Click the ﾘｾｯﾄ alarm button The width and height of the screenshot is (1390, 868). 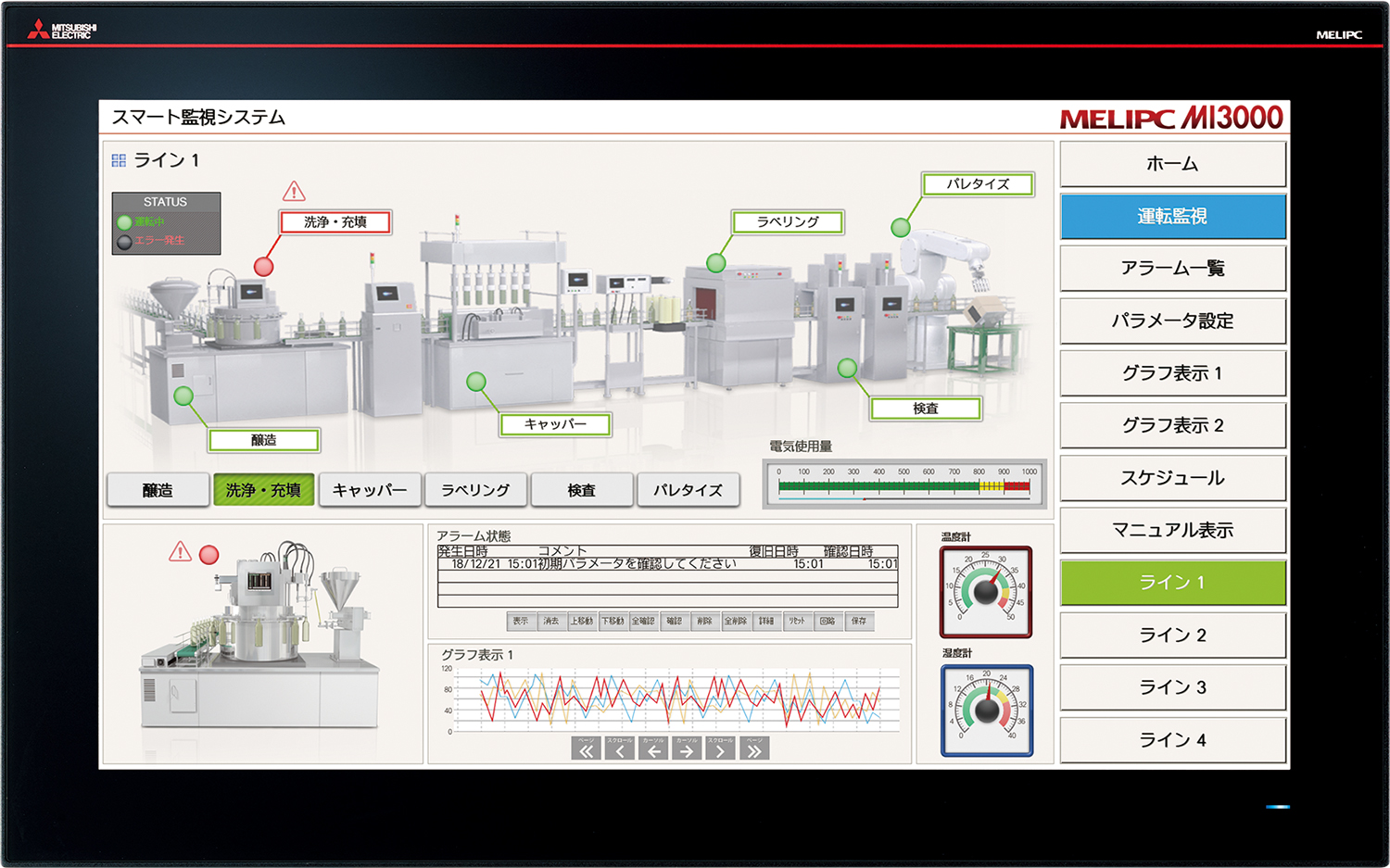[x=797, y=621]
